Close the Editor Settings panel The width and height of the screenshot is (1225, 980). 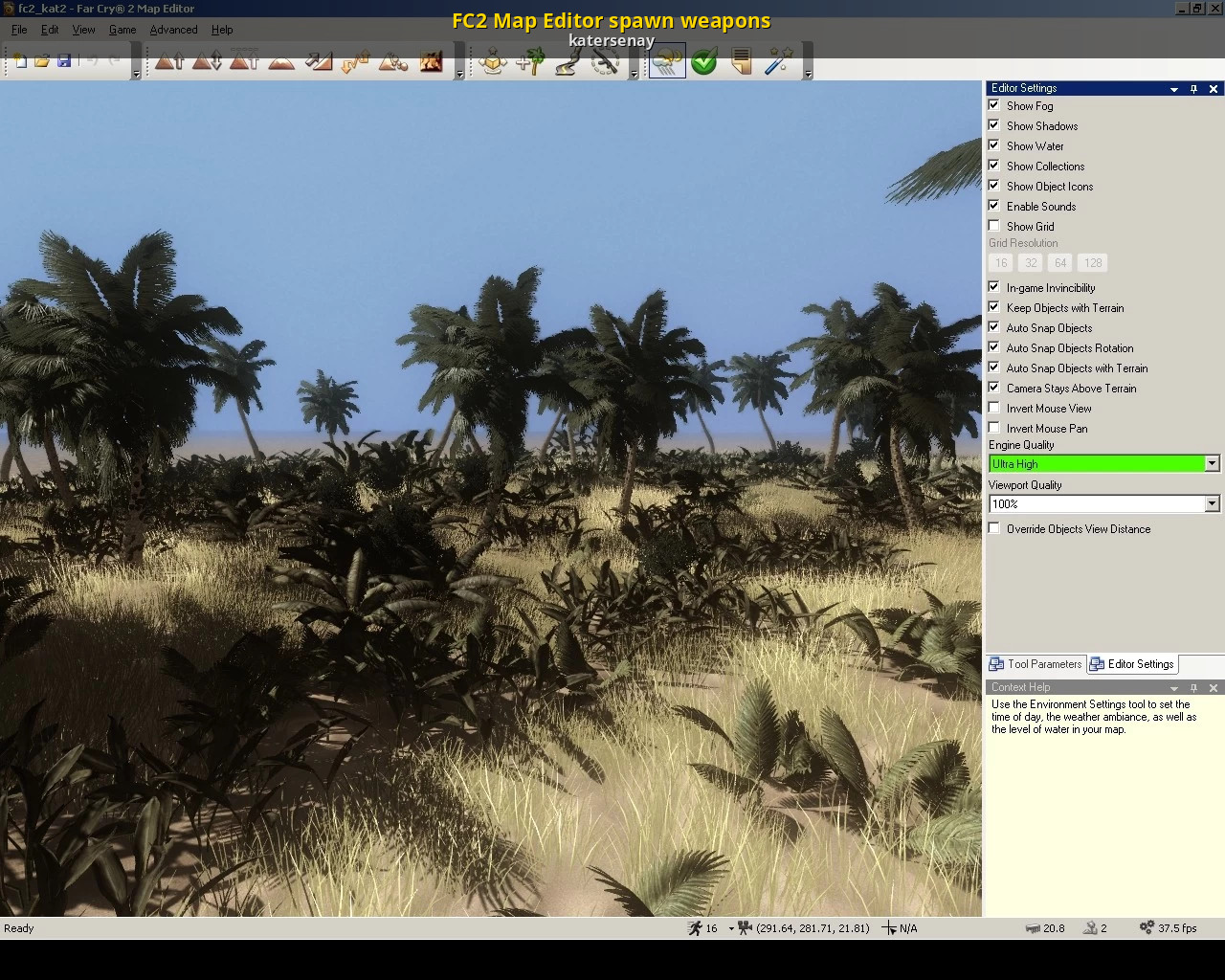coord(1214,88)
